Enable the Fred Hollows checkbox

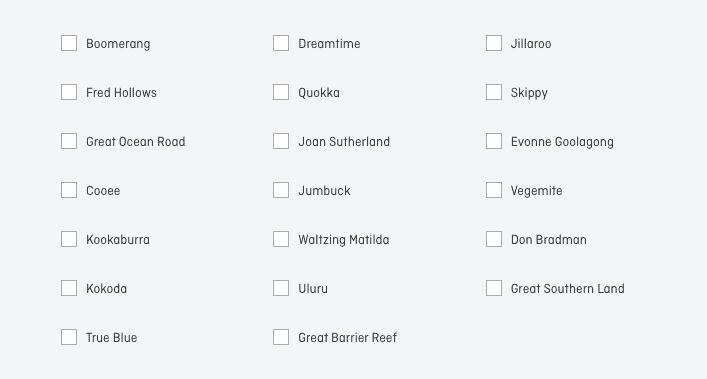[x=69, y=92]
